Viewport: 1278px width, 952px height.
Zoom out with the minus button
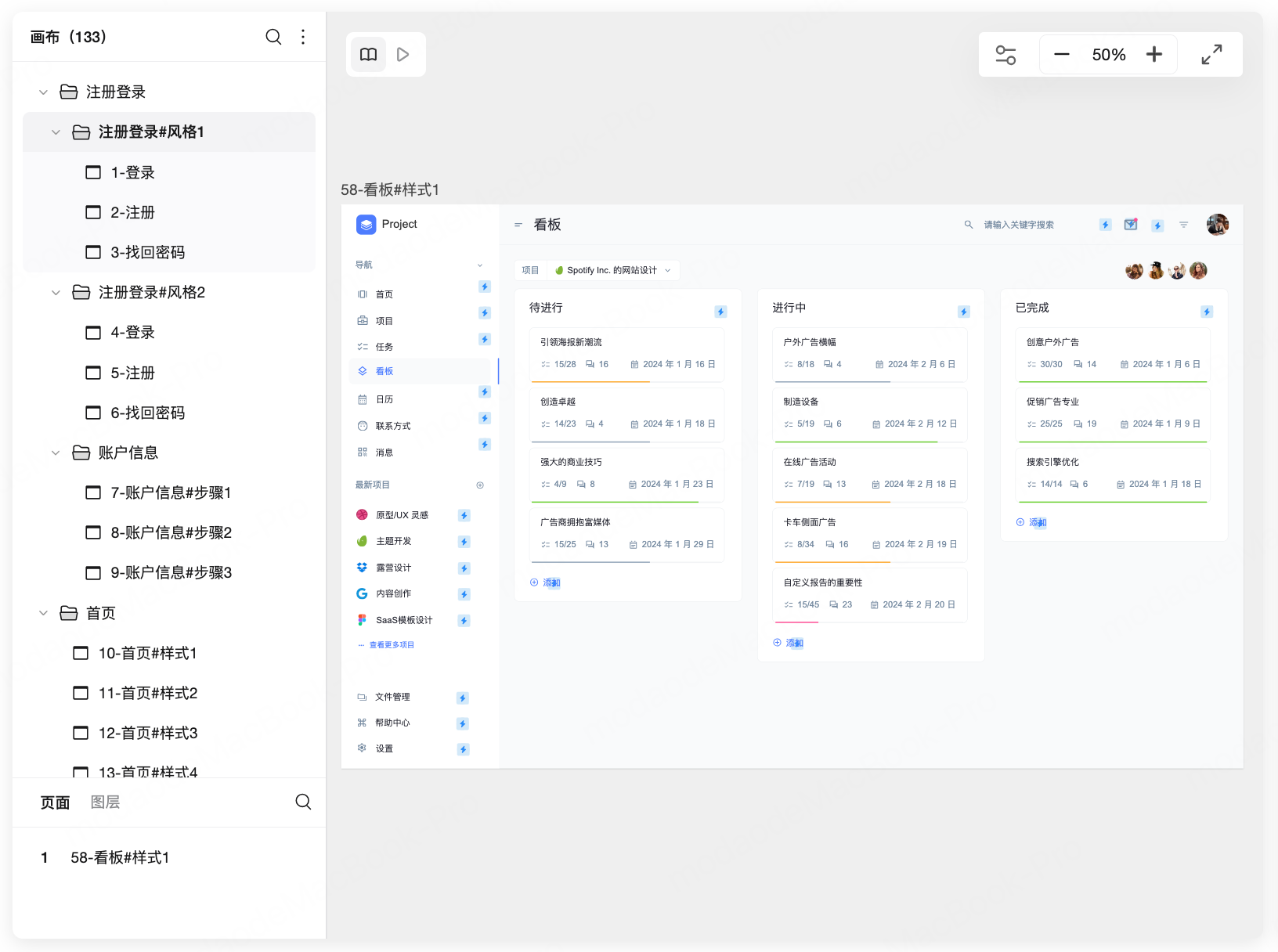point(1062,54)
